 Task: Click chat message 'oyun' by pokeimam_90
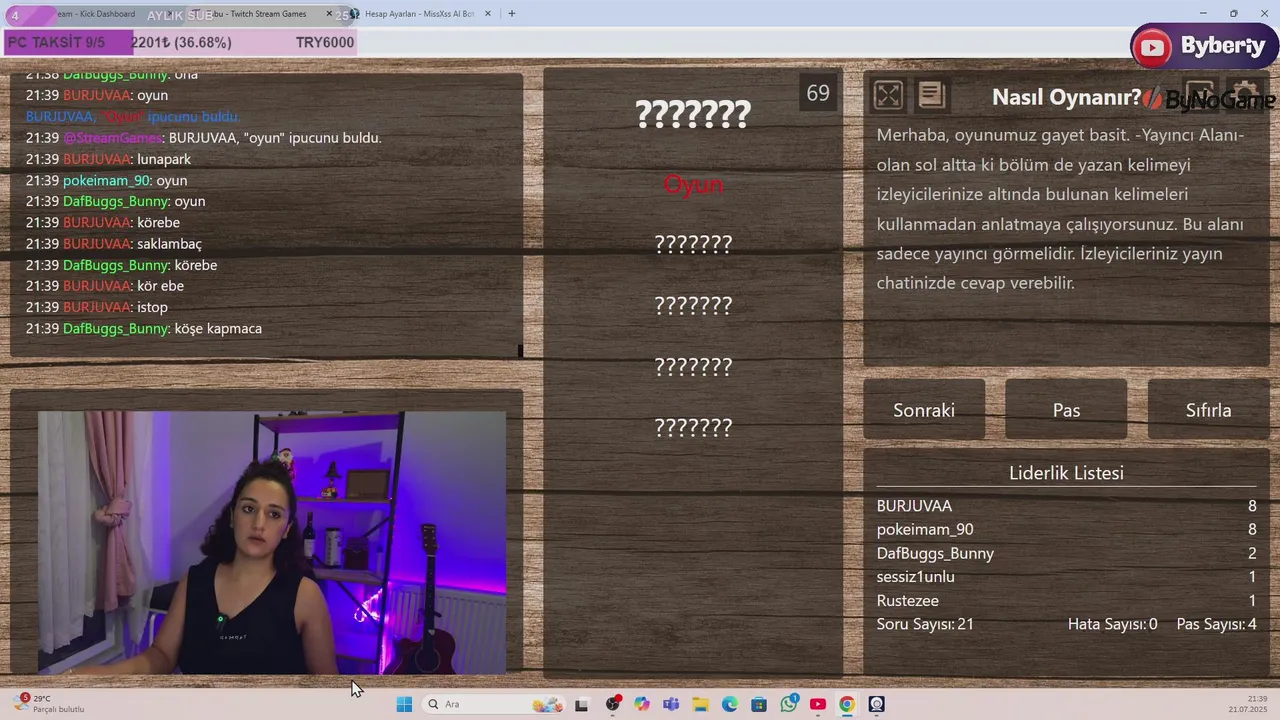pos(106,180)
